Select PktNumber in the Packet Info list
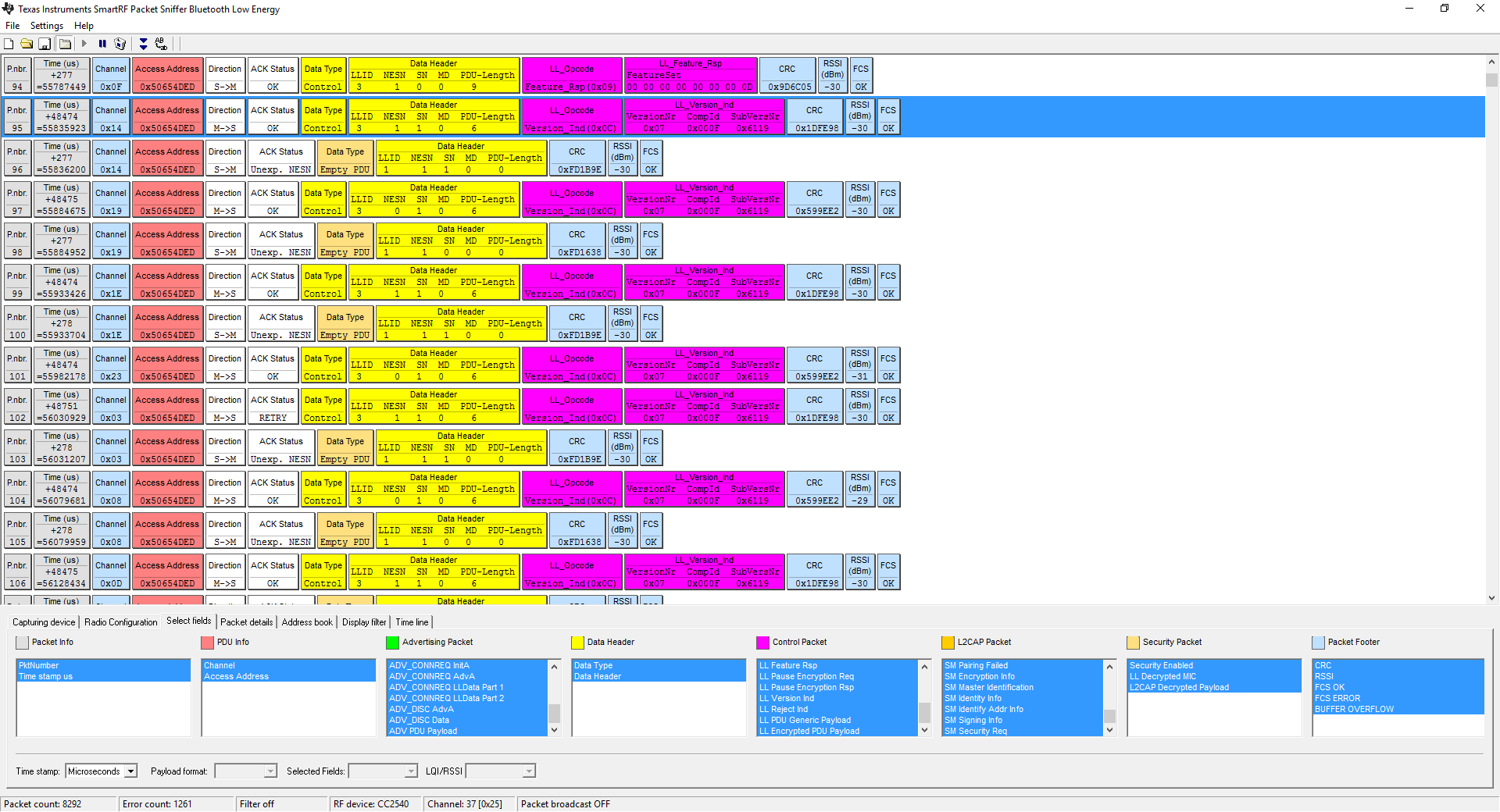1500x812 pixels. click(103, 666)
